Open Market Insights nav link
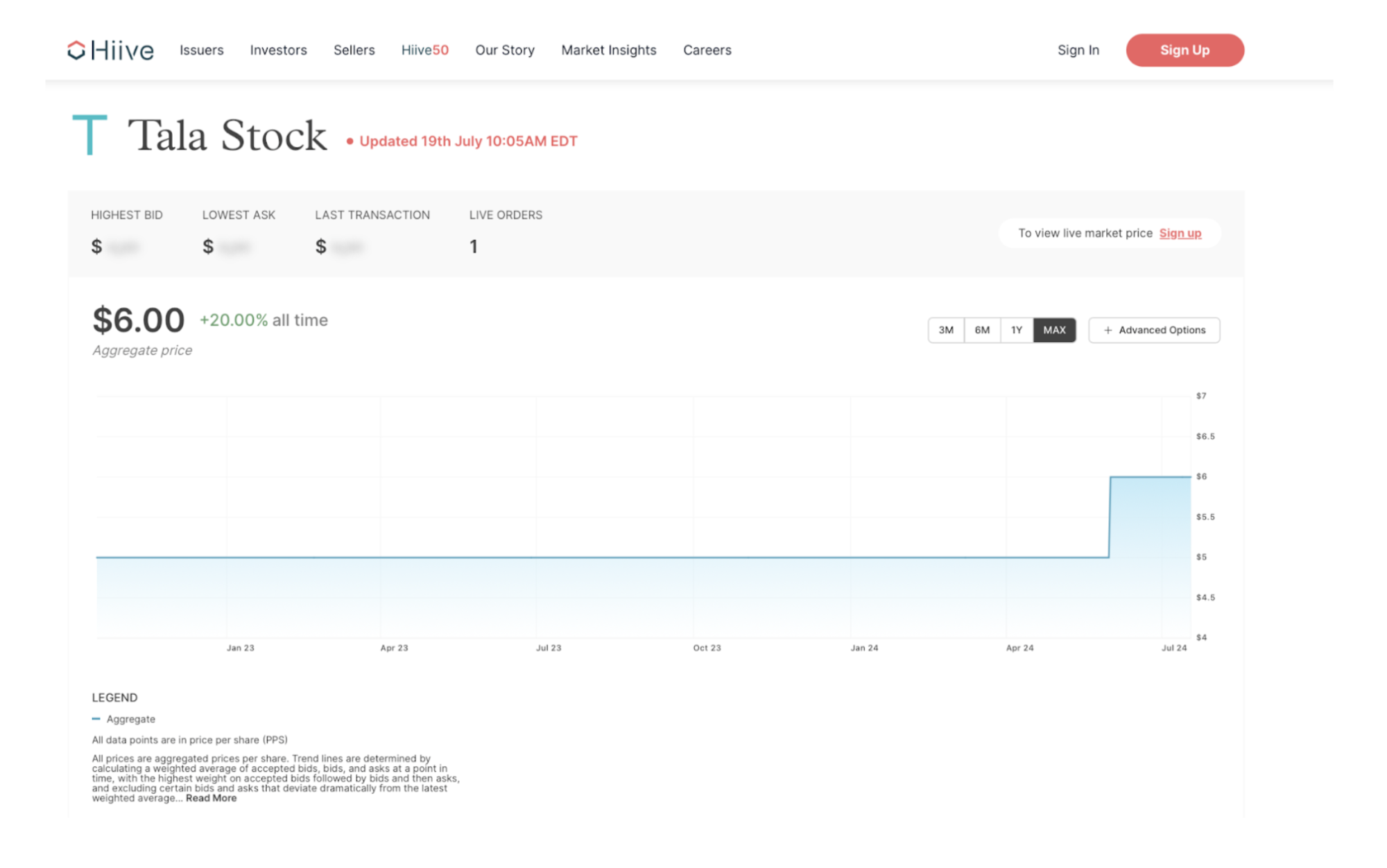 (608, 50)
